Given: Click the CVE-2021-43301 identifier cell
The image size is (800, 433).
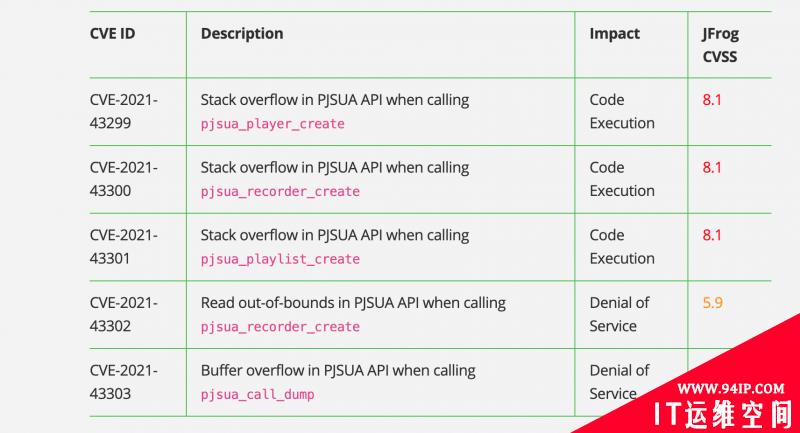Looking at the screenshot, I should pyautogui.click(x=123, y=246).
